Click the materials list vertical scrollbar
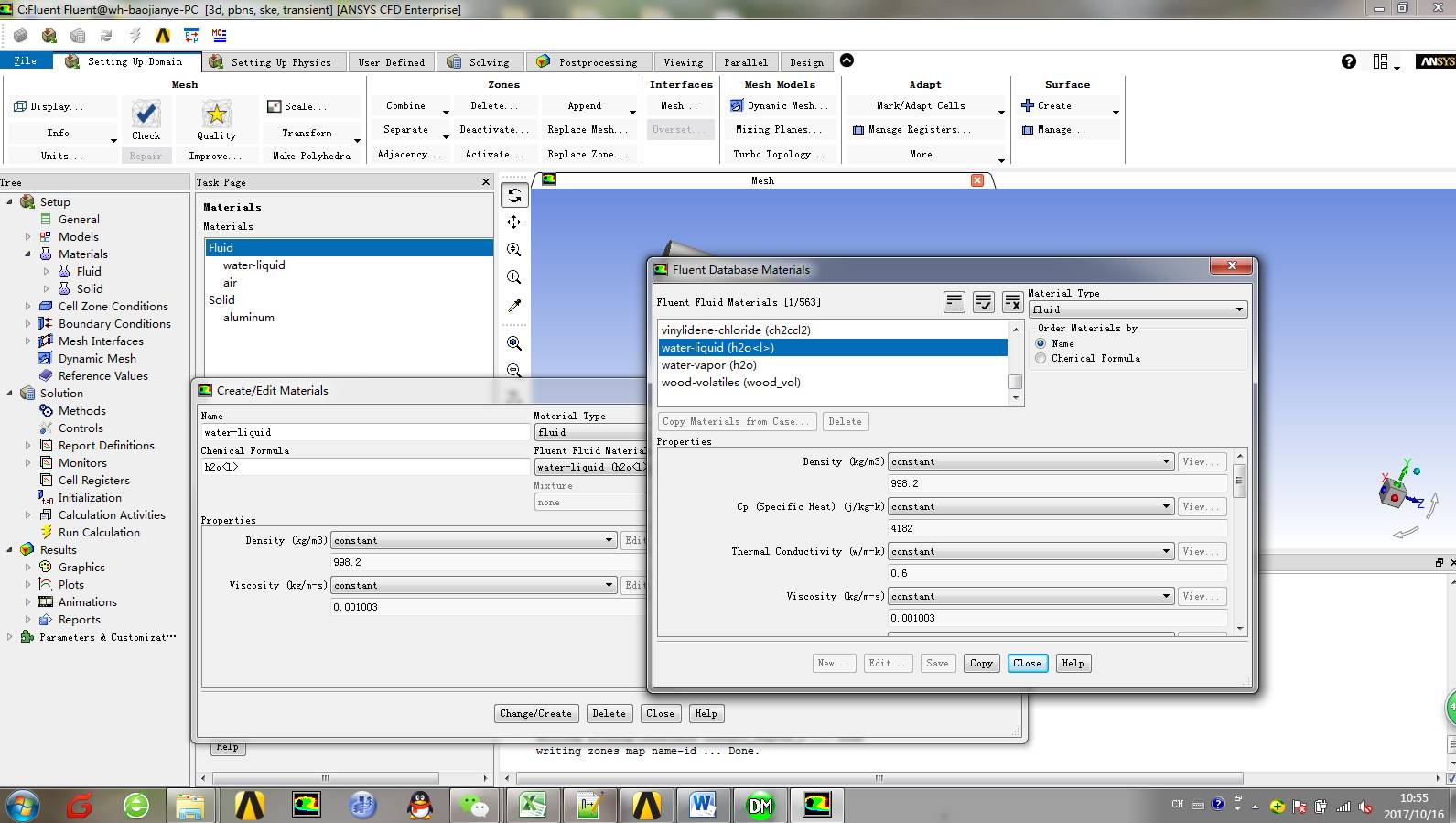This screenshot has height=823, width=1456. (x=1015, y=363)
